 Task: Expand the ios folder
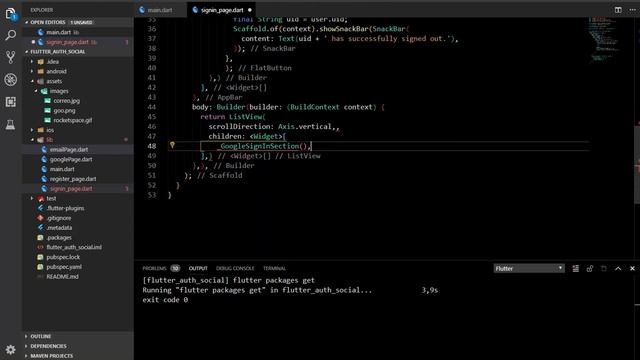[x=78, y=130]
